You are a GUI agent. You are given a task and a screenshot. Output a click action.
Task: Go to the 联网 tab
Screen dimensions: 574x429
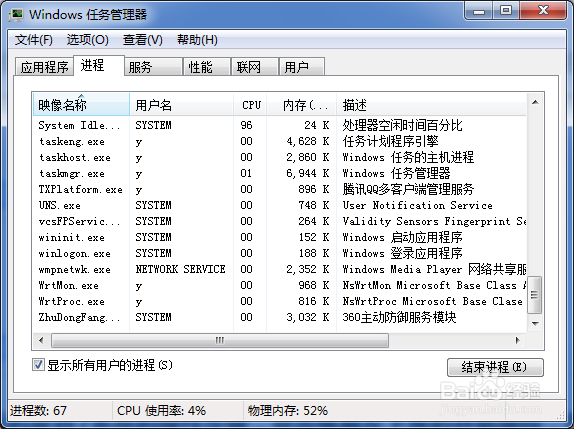pyautogui.click(x=254, y=67)
